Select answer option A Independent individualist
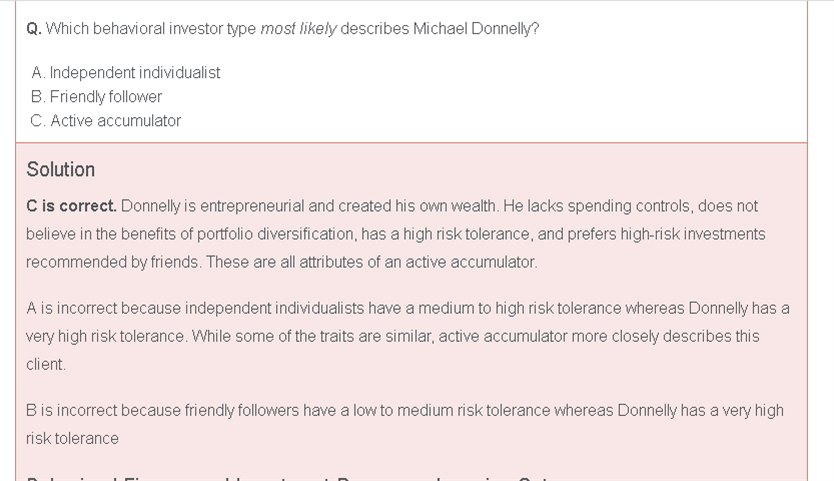Image resolution: width=834 pixels, height=481 pixels. pos(126,72)
